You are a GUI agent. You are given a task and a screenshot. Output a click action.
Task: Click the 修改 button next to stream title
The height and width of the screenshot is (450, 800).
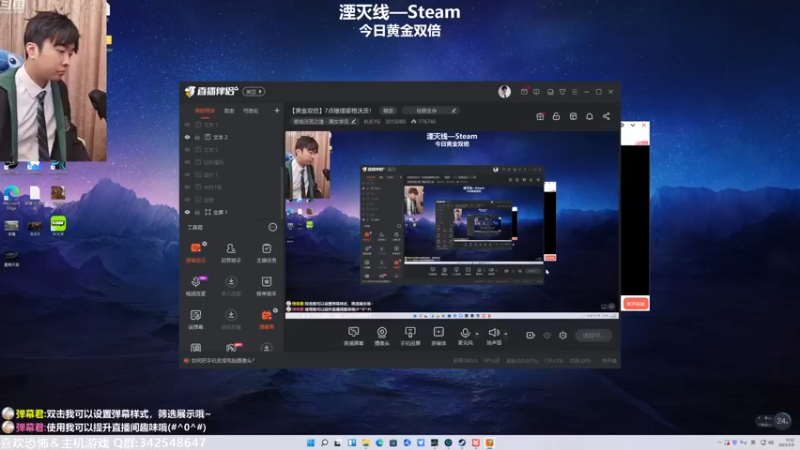[x=388, y=110]
